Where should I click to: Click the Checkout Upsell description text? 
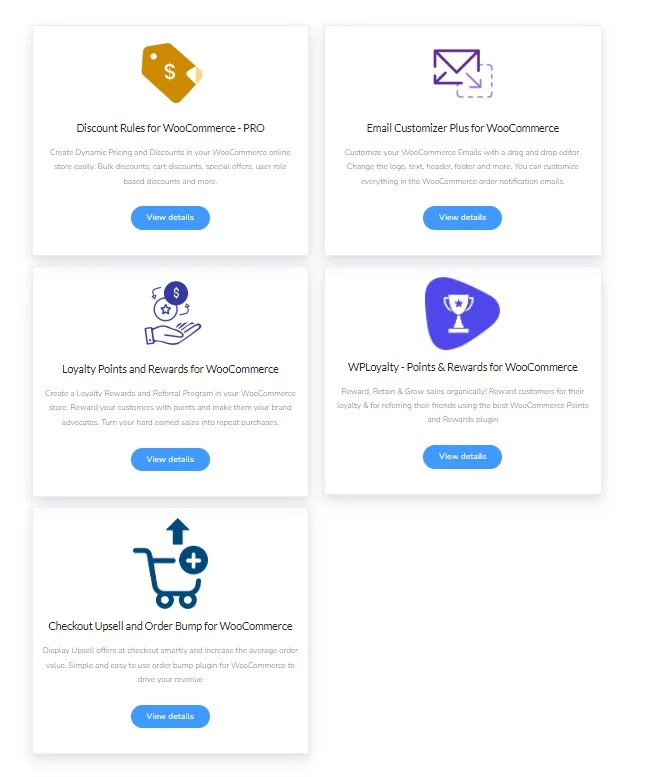pos(170,665)
